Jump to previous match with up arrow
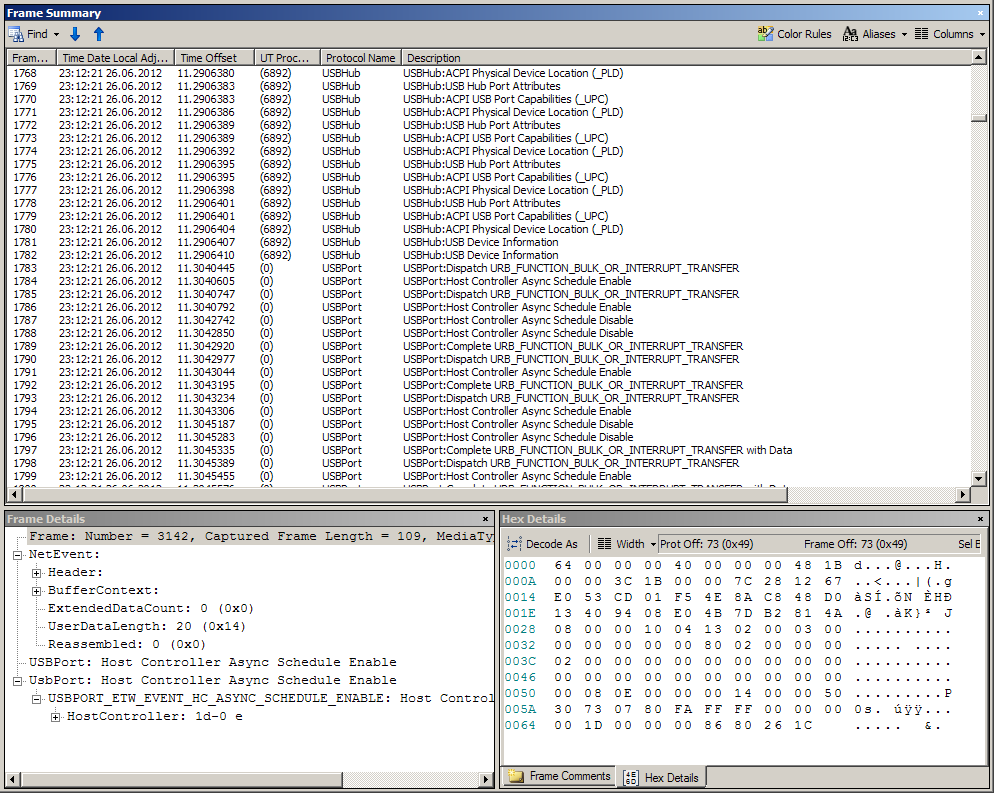Screen dimensions: 994x793 click(x=98, y=34)
